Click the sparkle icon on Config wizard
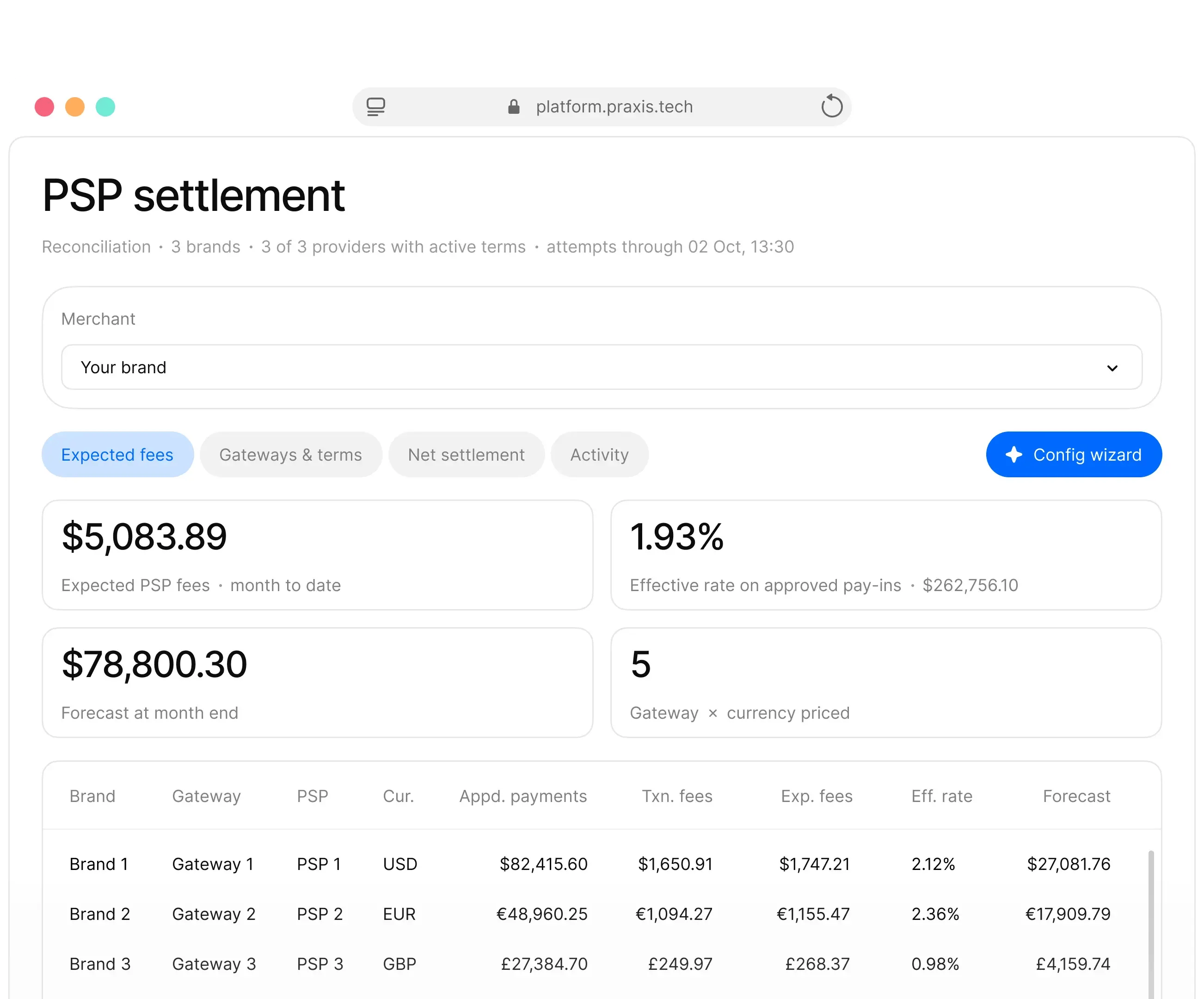1204x999 pixels. click(x=1014, y=454)
